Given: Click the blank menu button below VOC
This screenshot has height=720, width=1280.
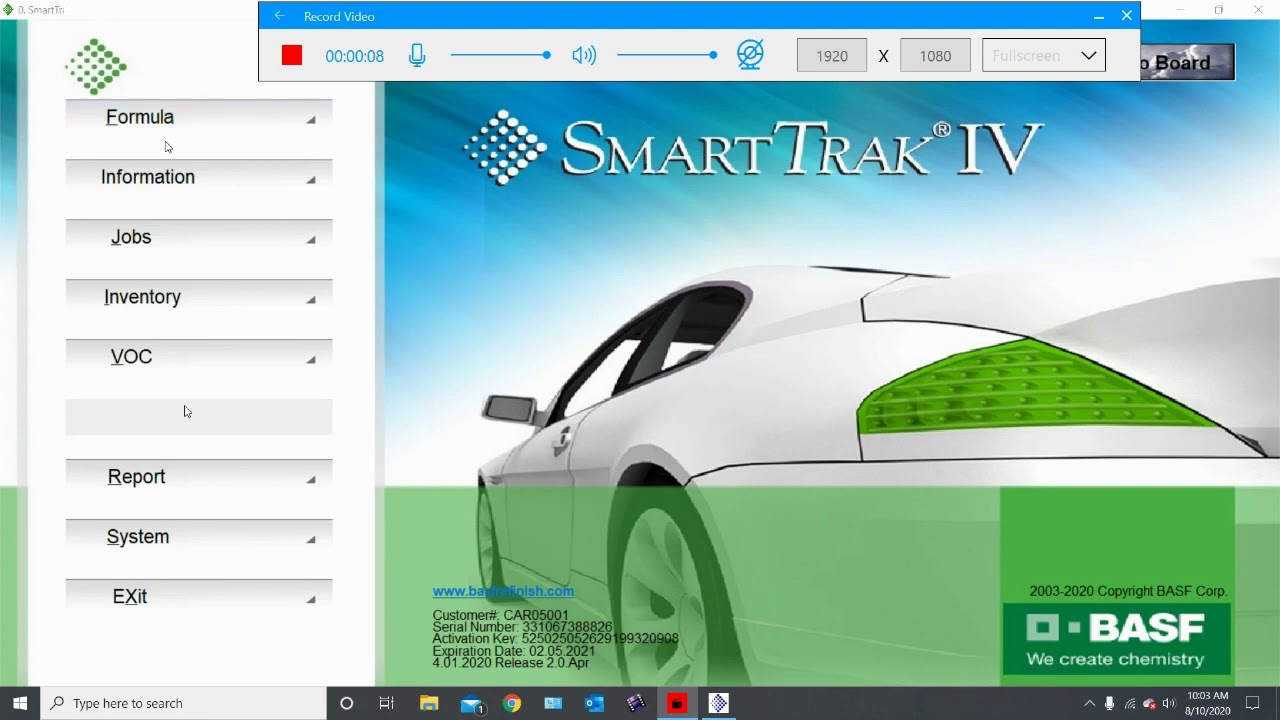Looking at the screenshot, I should 199,417.
